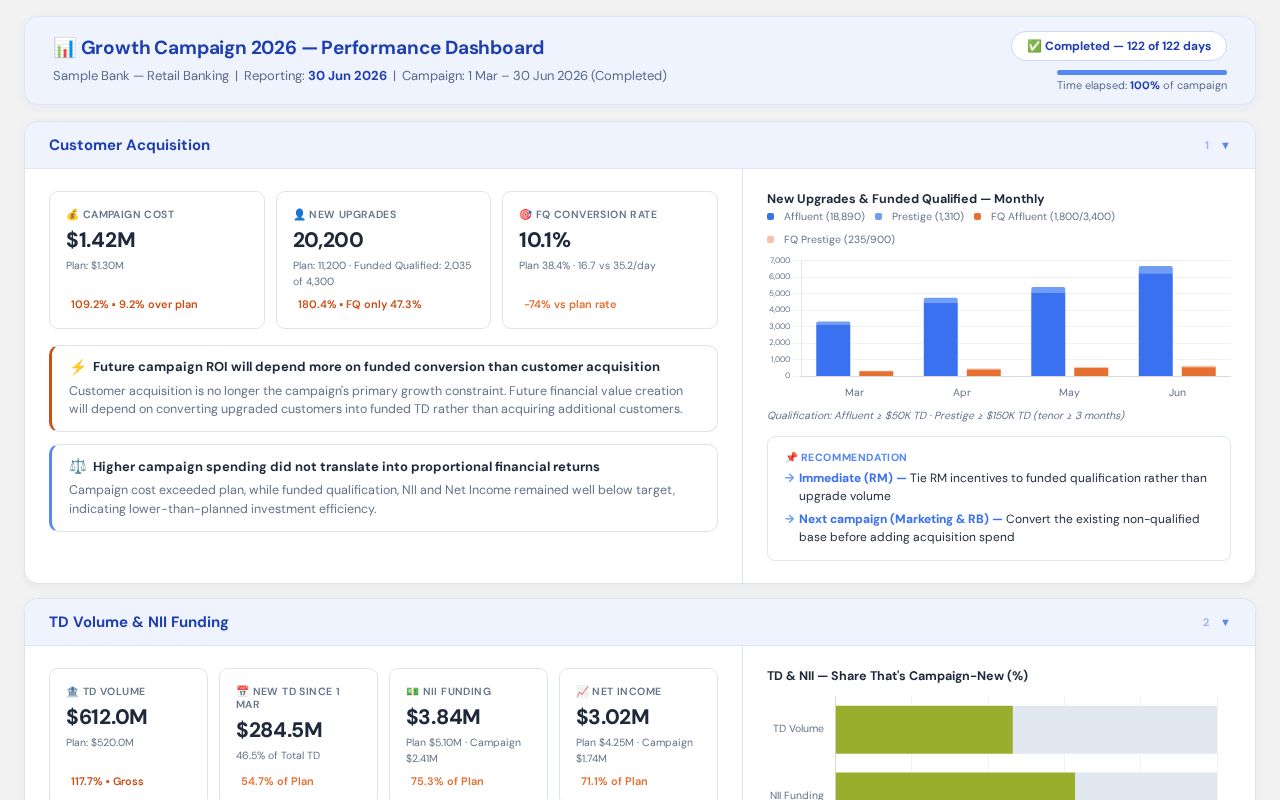The width and height of the screenshot is (1280, 800).
Task: Collapse the Customer Acquisition section arrow
Action: (x=1225, y=146)
